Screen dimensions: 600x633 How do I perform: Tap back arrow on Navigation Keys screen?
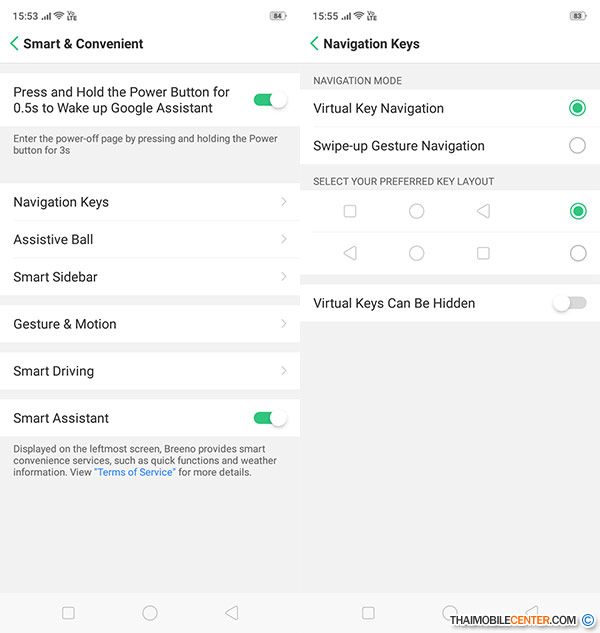(x=315, y=44)
